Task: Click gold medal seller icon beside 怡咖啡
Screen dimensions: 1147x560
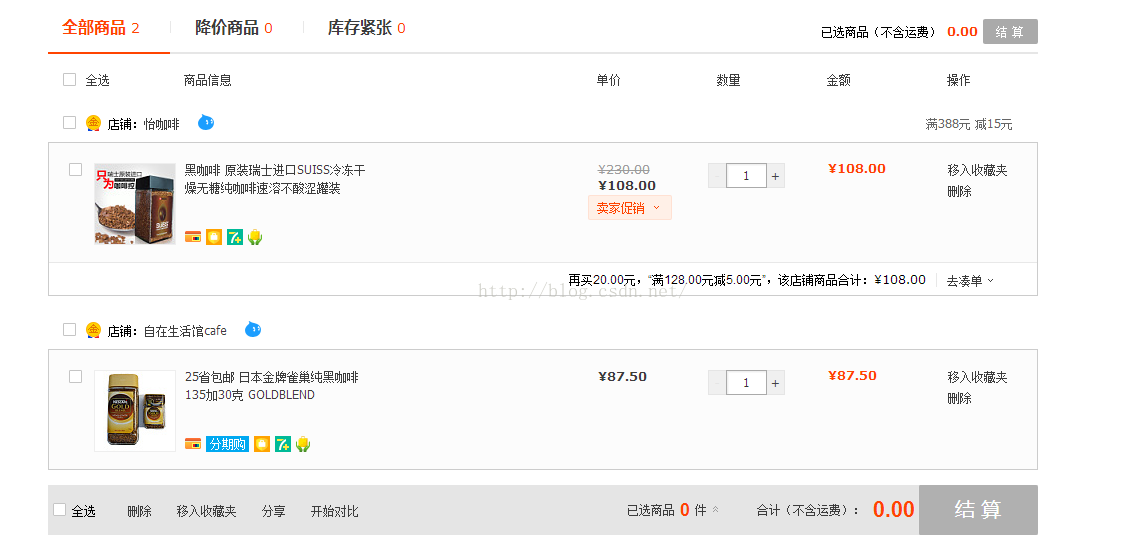Action: [93, 124]
